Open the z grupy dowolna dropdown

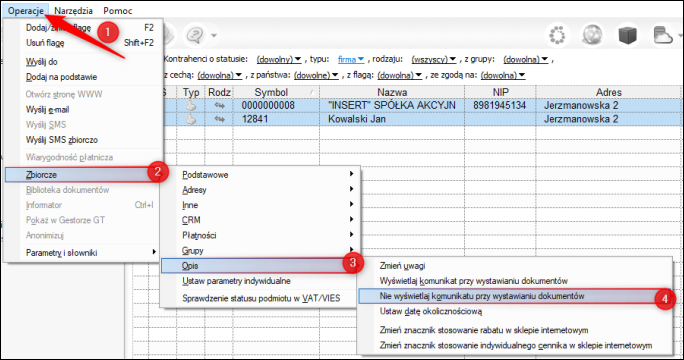[525, 59]
